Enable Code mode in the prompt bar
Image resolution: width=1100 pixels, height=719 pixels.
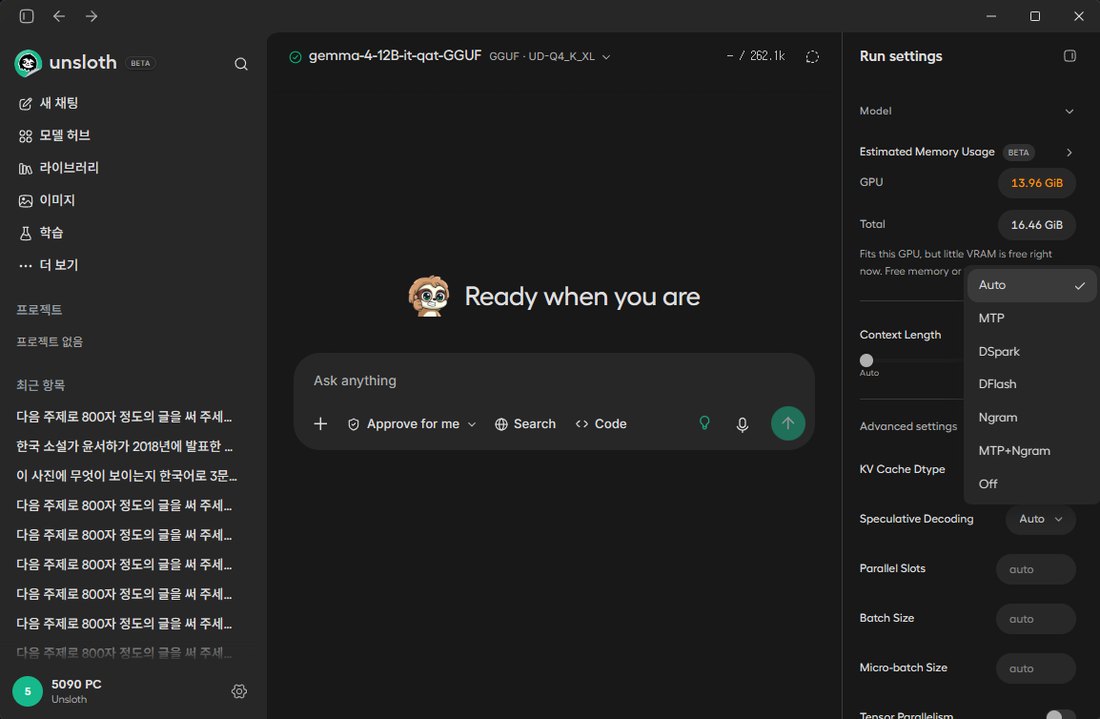pyautogui.click(x=601, y=424)
